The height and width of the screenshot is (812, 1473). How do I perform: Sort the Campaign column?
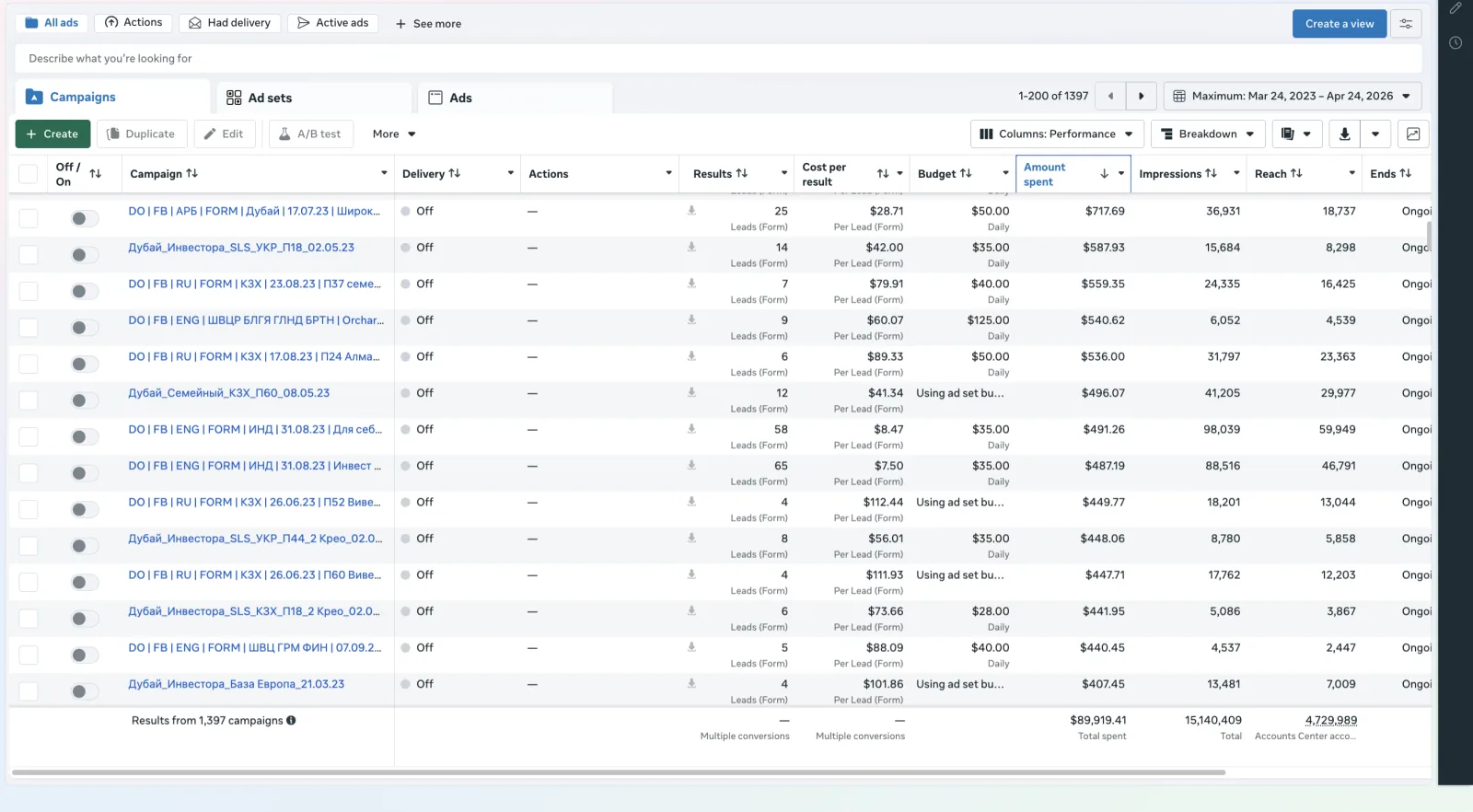[x=191, y=173]
